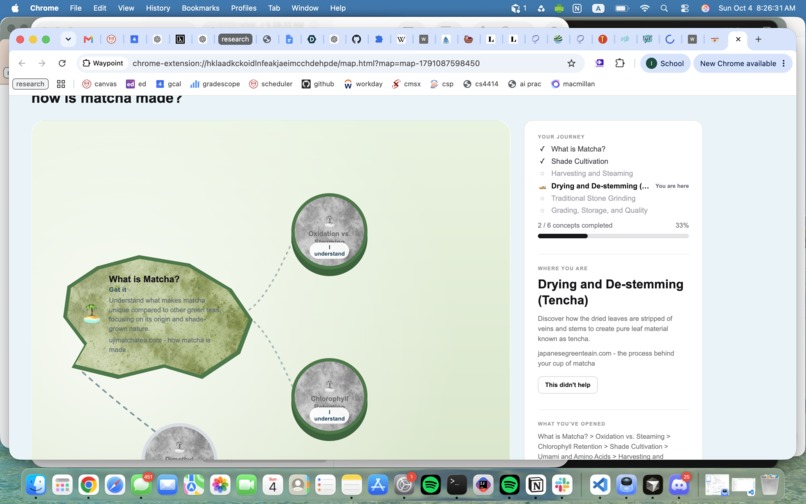Open Finder from the dock

[35, 484]
